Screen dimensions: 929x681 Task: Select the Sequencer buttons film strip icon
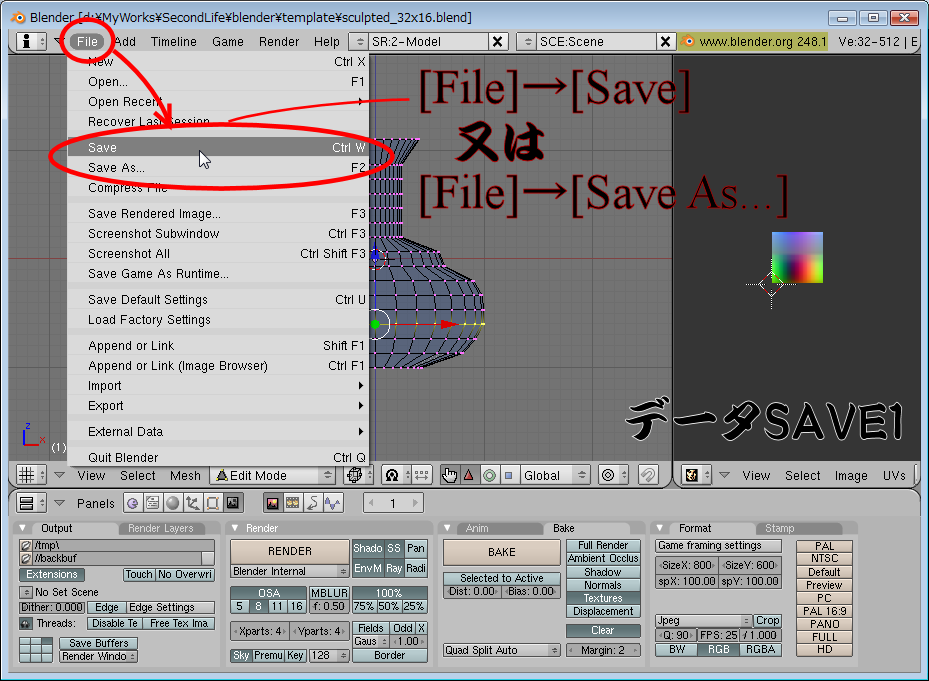tap(293, 503)
